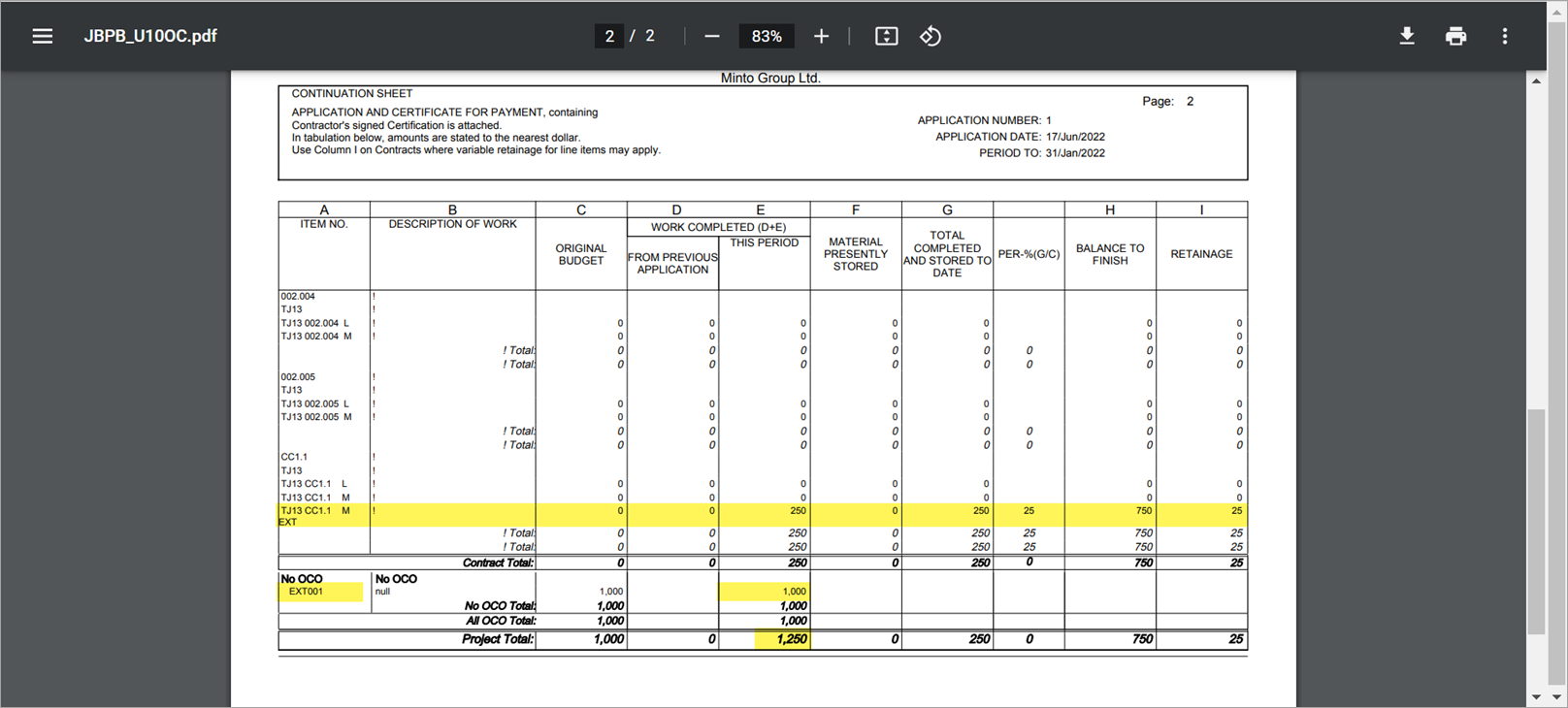This screenshot has height=708, width=1568.
Task: Toggle the fit to page button
Action: pyautogui.click(x=886, y=36)
